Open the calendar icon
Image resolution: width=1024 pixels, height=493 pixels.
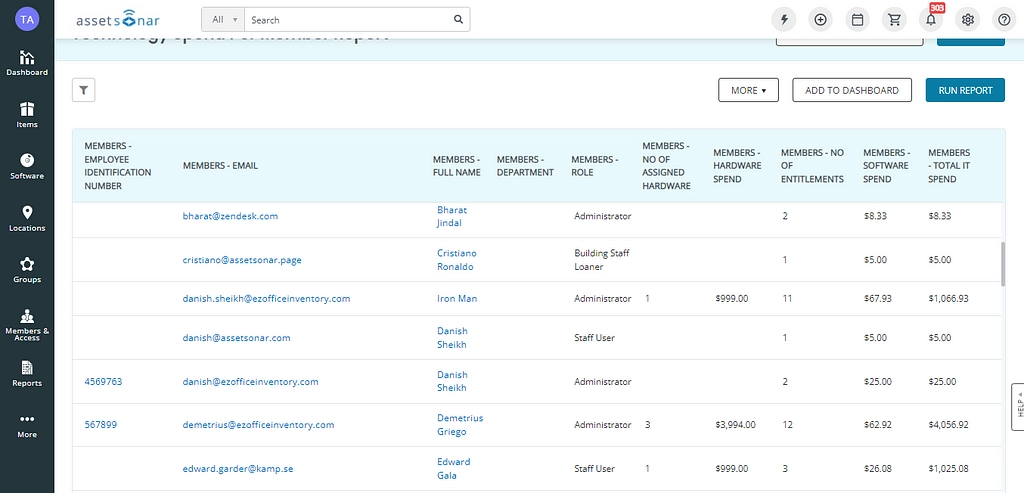click(x=857, y=20)
